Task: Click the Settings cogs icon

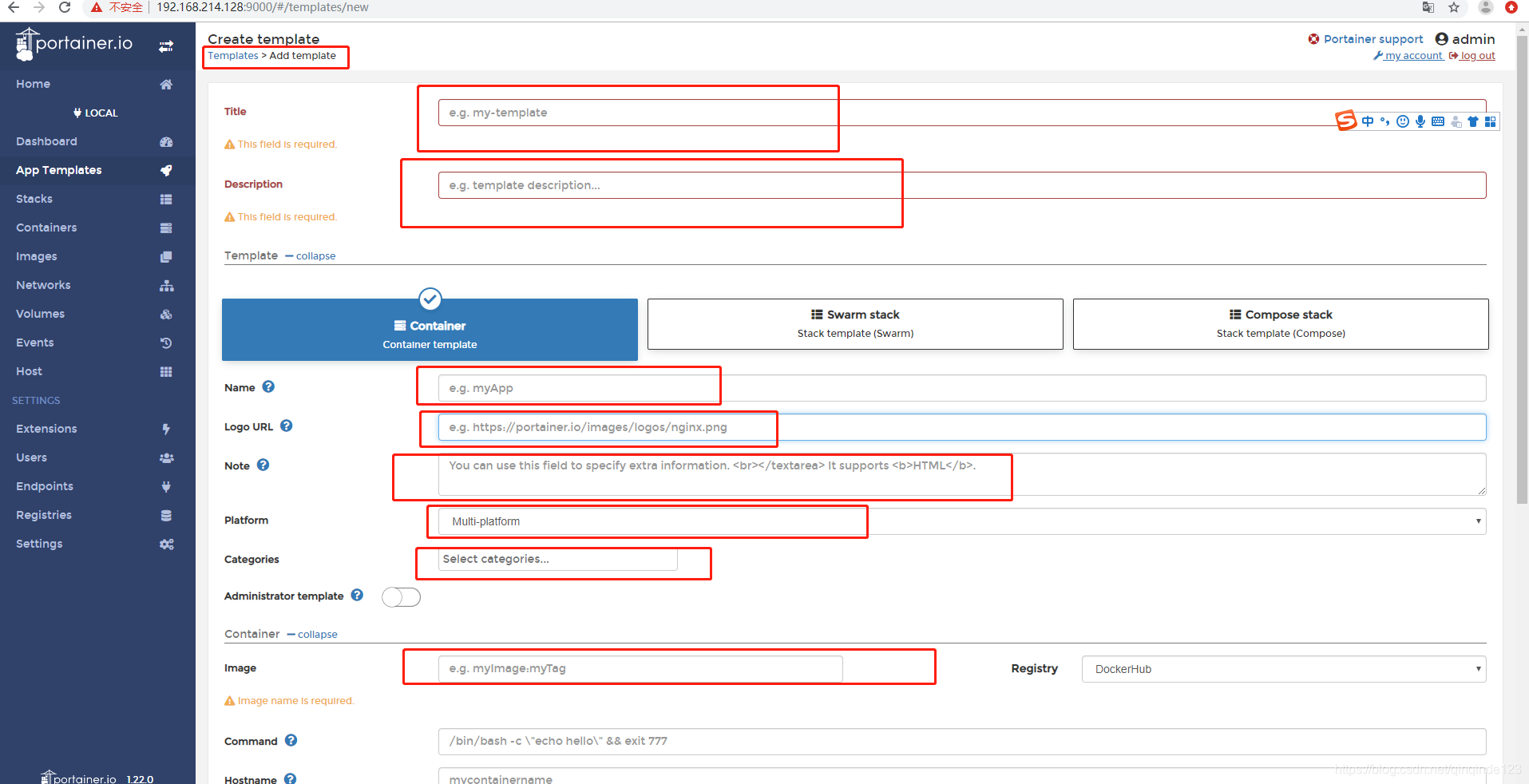Action: point(166,544)
